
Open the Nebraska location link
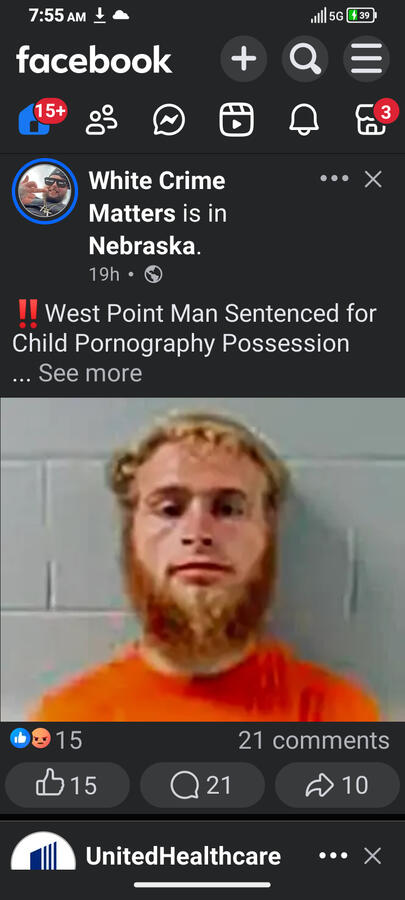coord(143,246)
